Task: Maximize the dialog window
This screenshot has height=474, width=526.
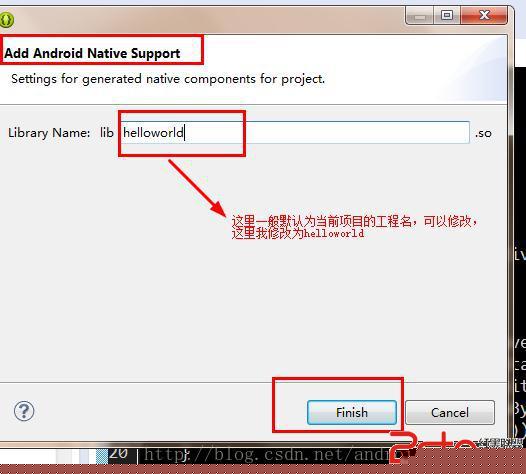Action: click(447, 15)
